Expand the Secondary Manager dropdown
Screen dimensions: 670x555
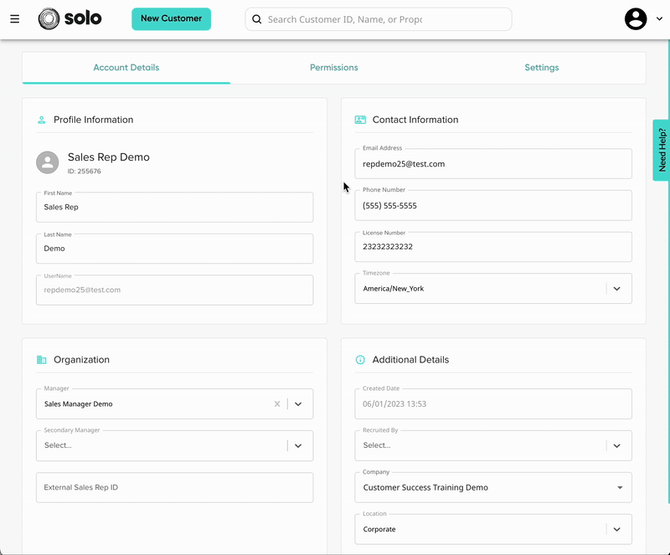click(298, 446)
